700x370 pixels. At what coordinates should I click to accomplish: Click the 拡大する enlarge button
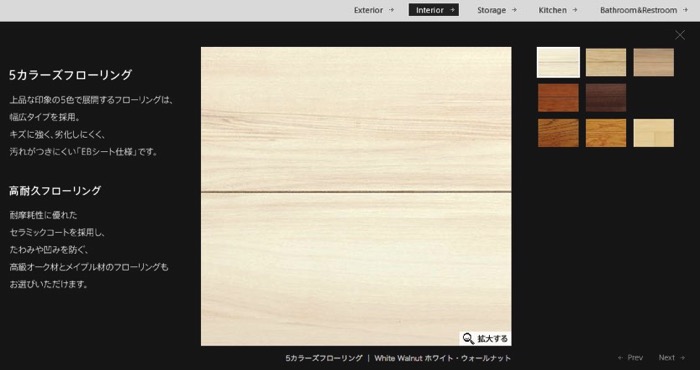pos(485,339)
